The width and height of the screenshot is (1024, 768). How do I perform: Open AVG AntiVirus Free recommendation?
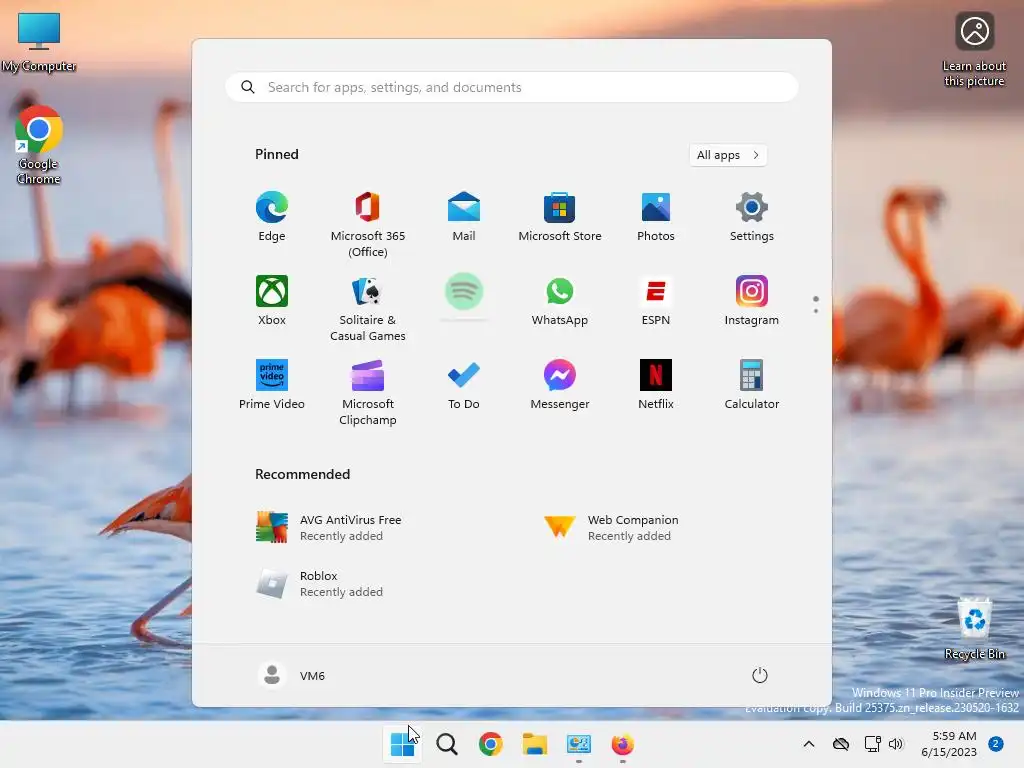pos(329,528)
